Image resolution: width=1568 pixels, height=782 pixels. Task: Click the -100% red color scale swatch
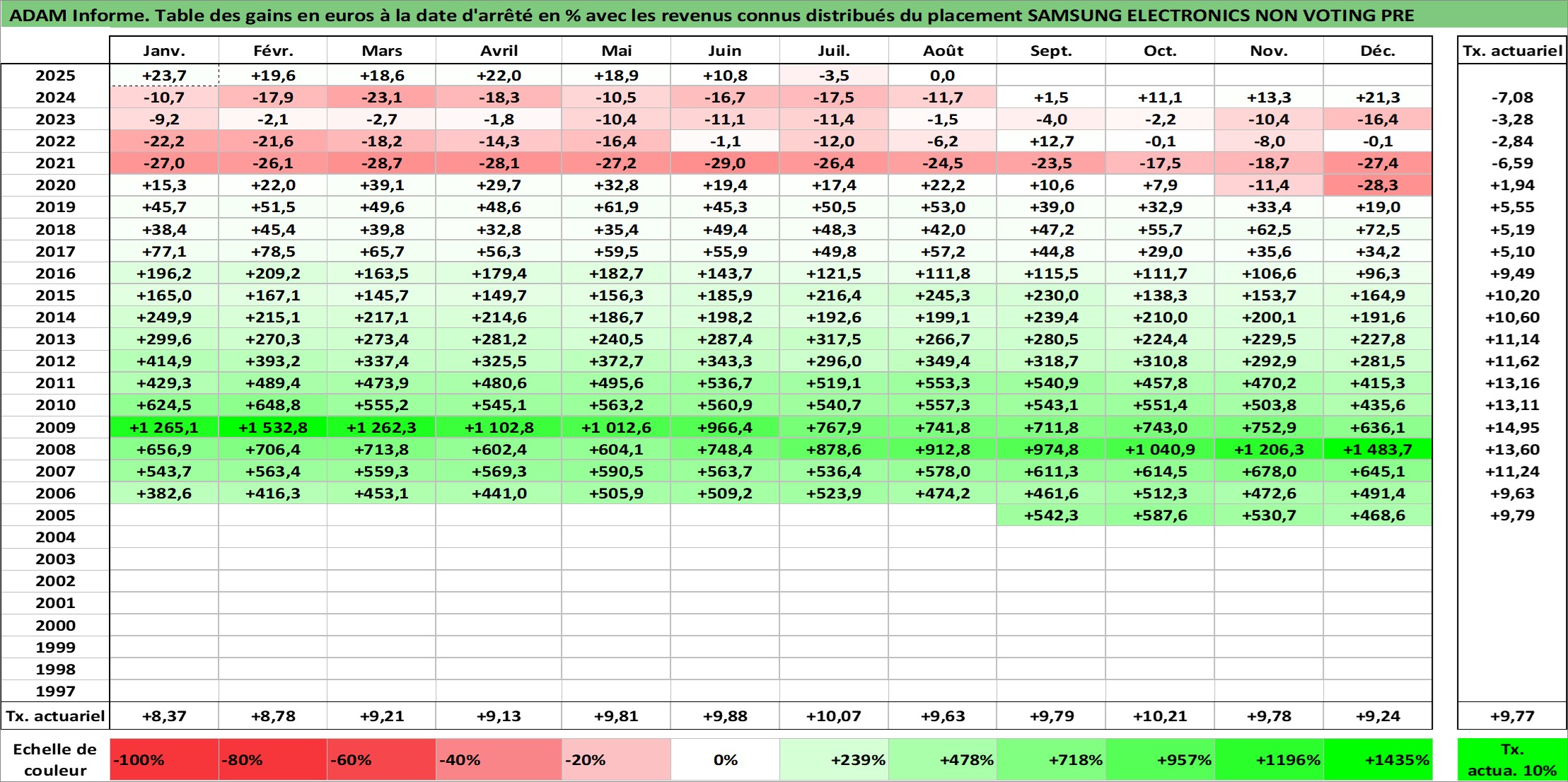pos(164,760)
